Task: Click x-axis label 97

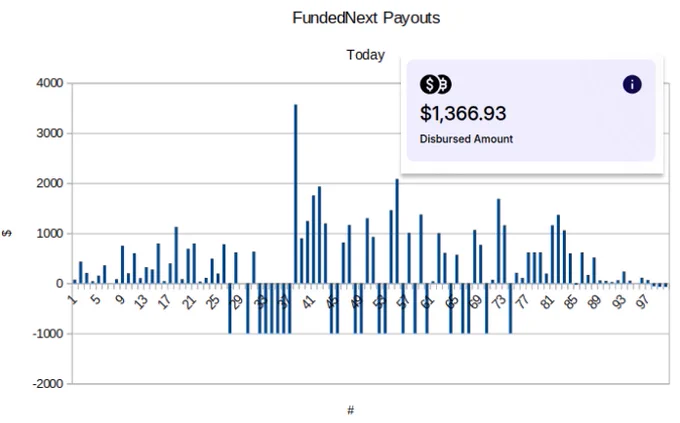Action: (643, 302)
